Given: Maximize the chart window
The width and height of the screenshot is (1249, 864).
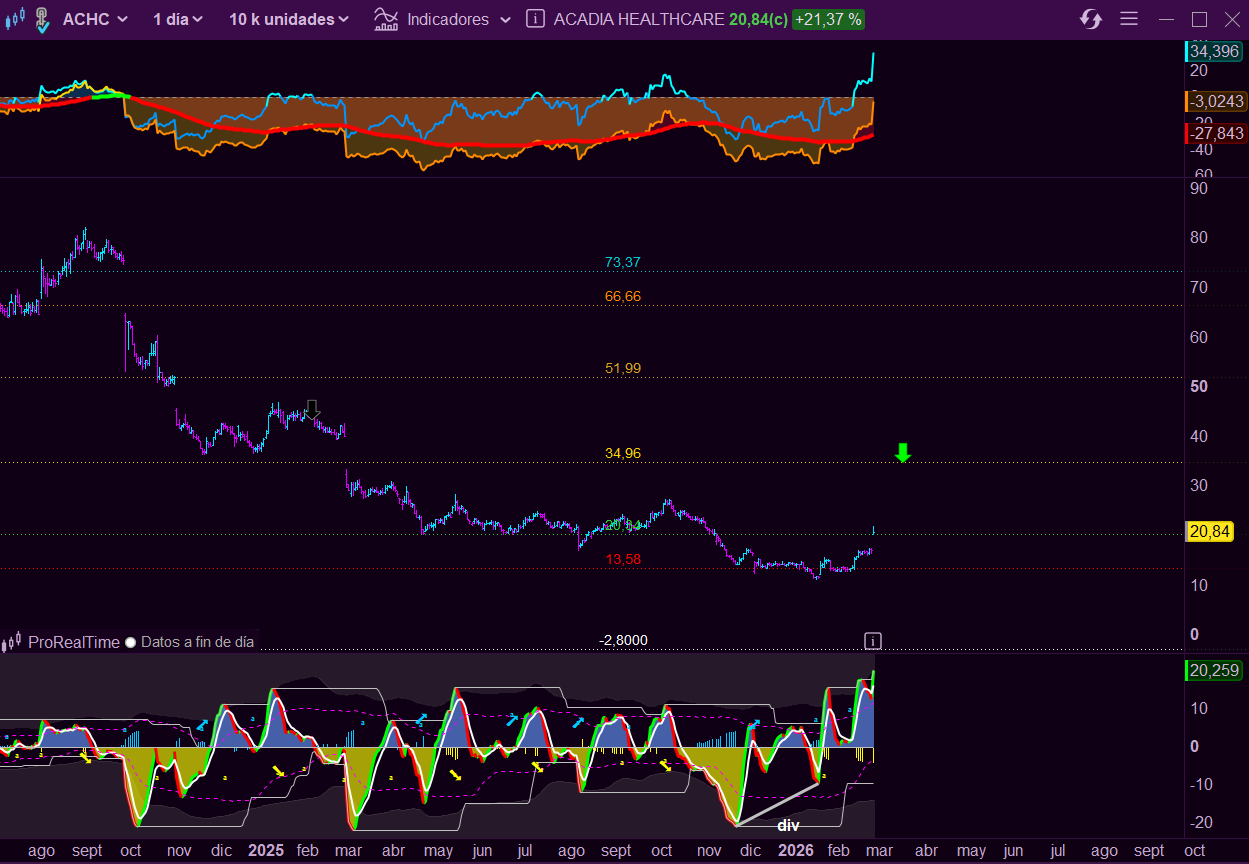Looking at the screenshot, I should [1200, 19].
